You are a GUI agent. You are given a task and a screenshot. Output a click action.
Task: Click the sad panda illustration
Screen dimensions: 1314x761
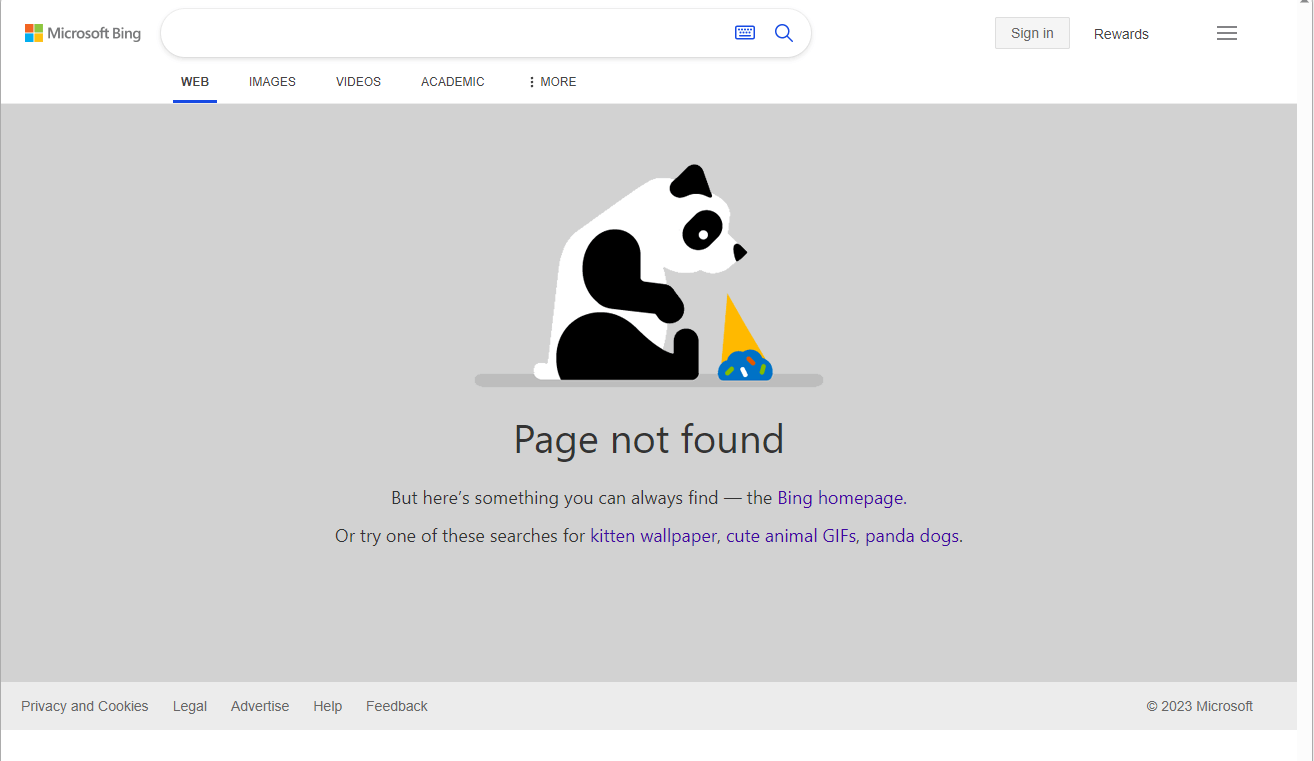(648, 275)
